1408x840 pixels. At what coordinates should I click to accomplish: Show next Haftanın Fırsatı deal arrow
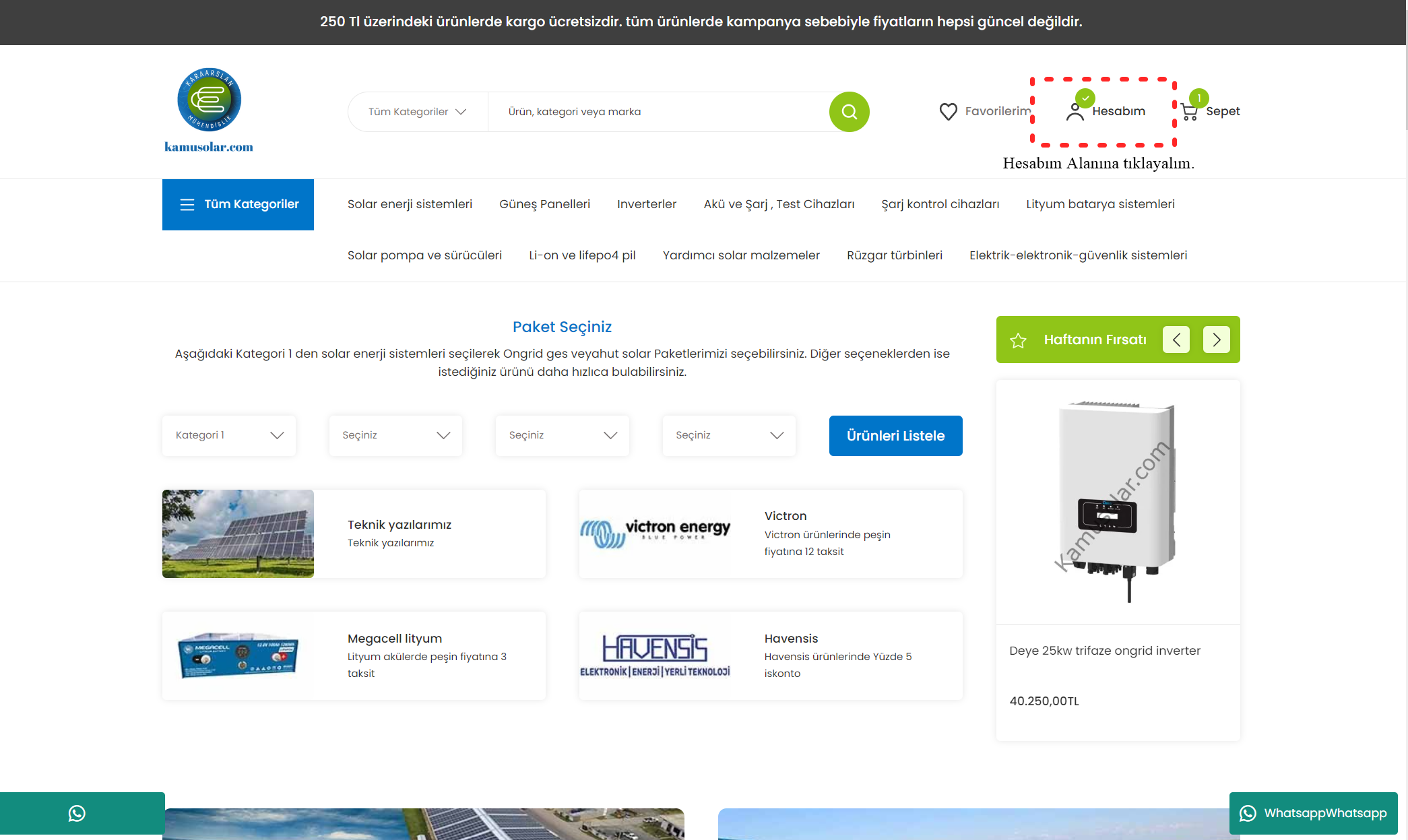pyautogui.click(x=1216, y=340)
